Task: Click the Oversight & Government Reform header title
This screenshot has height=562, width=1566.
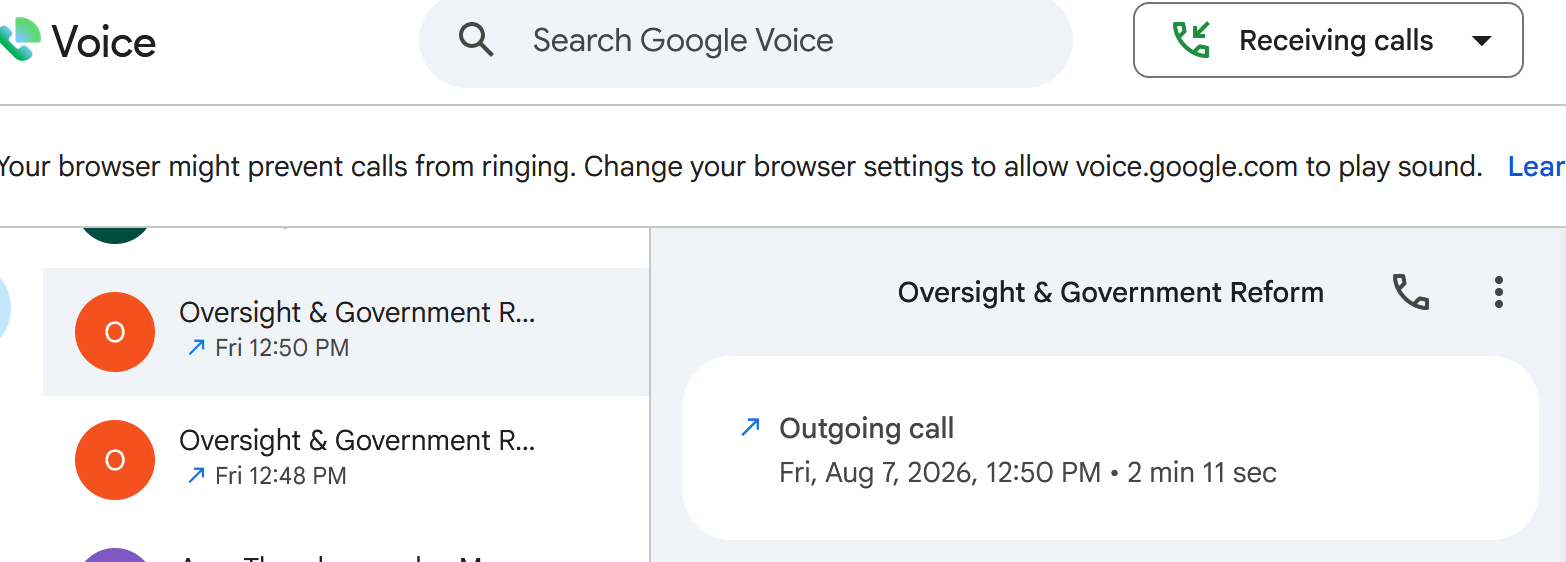Action: pyautogui.click(x=1111, y=292)
